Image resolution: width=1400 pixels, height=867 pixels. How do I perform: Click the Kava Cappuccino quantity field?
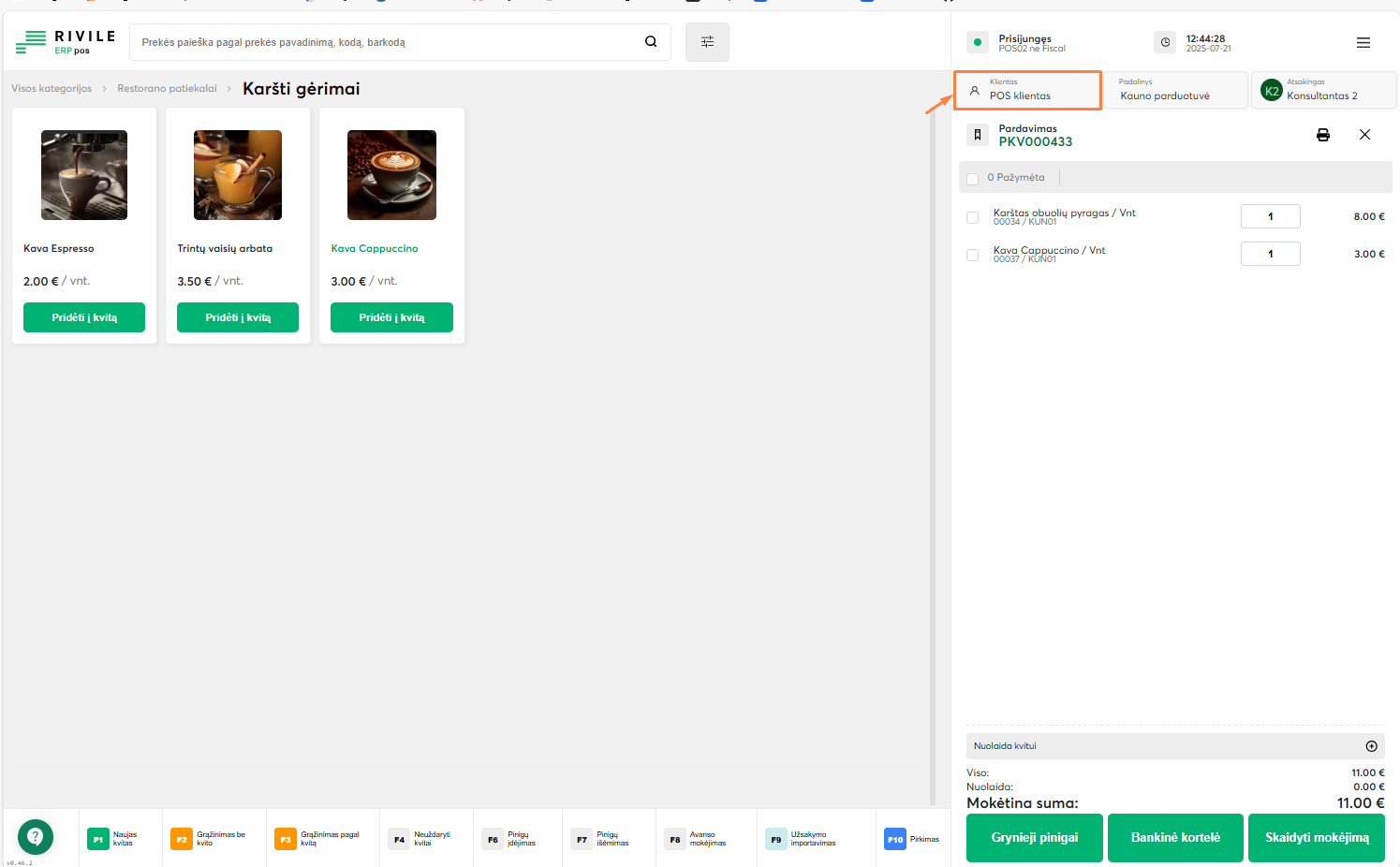tap(1270, 254)
